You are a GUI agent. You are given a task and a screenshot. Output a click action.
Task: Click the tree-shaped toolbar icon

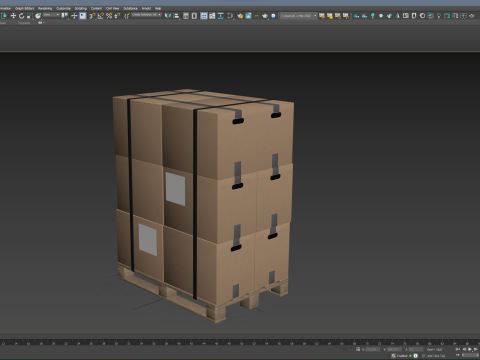[x=397, y=16]
